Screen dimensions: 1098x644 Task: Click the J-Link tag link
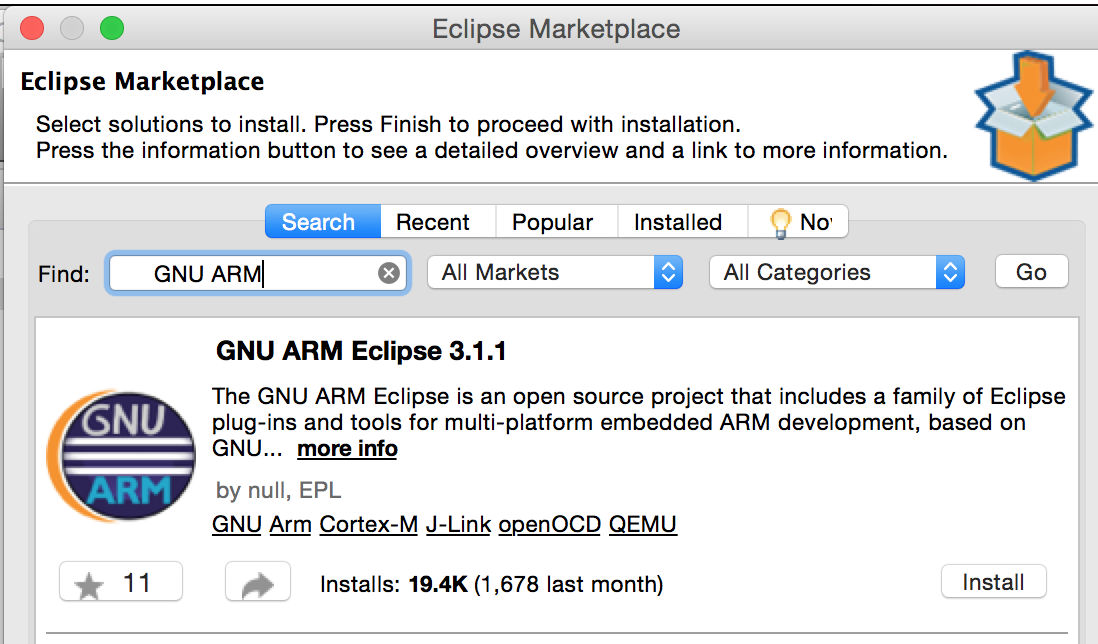(x=458, y=524)
